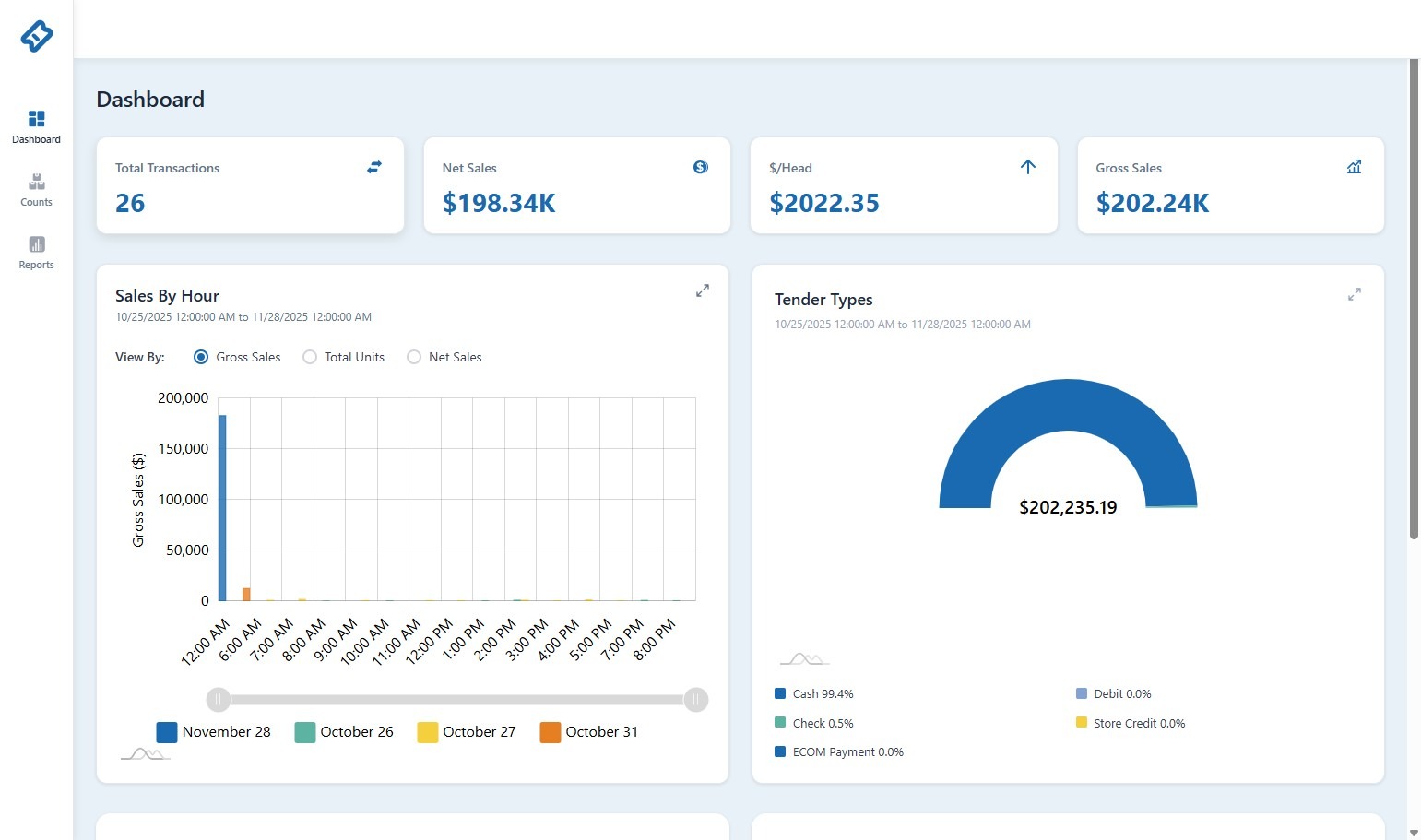This screenshot has height=840, width=1421.
Task: Click the orange 6:00 AM bar in chart
Action: (x=246, y=595)
